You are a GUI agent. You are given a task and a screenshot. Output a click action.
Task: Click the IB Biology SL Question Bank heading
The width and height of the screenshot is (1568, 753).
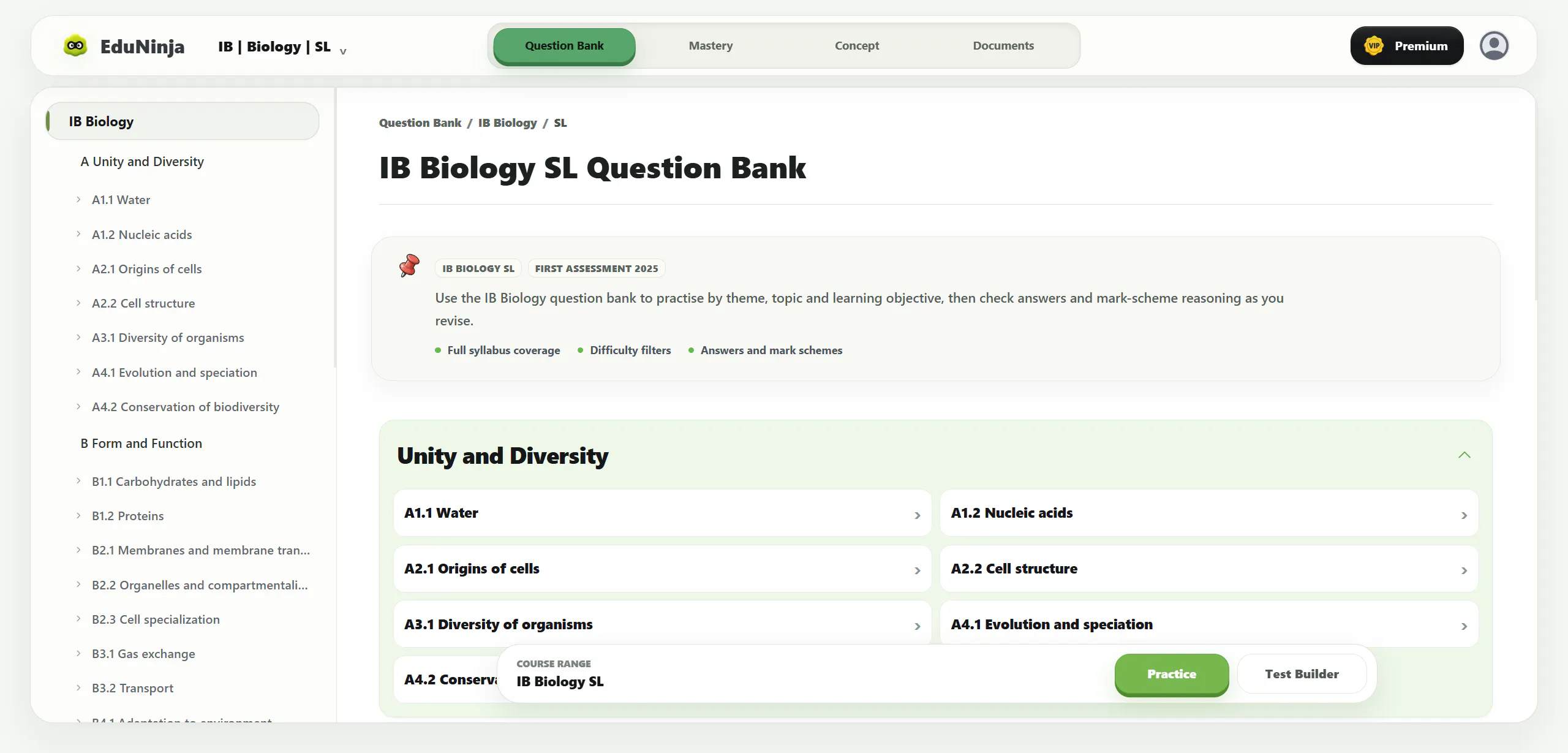tap(592, 168)
